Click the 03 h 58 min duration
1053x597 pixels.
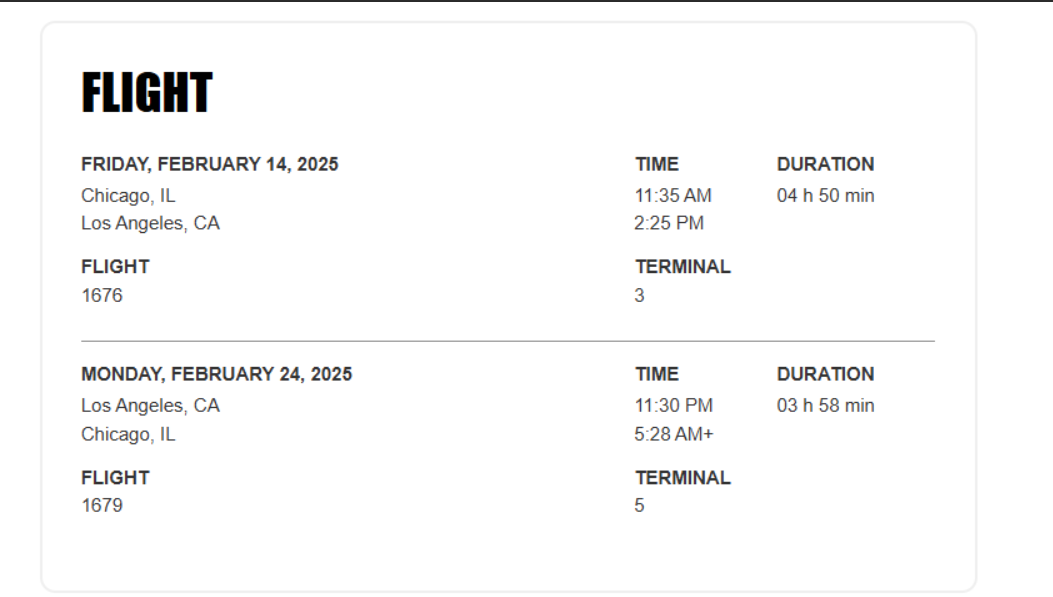coord(825,406)
